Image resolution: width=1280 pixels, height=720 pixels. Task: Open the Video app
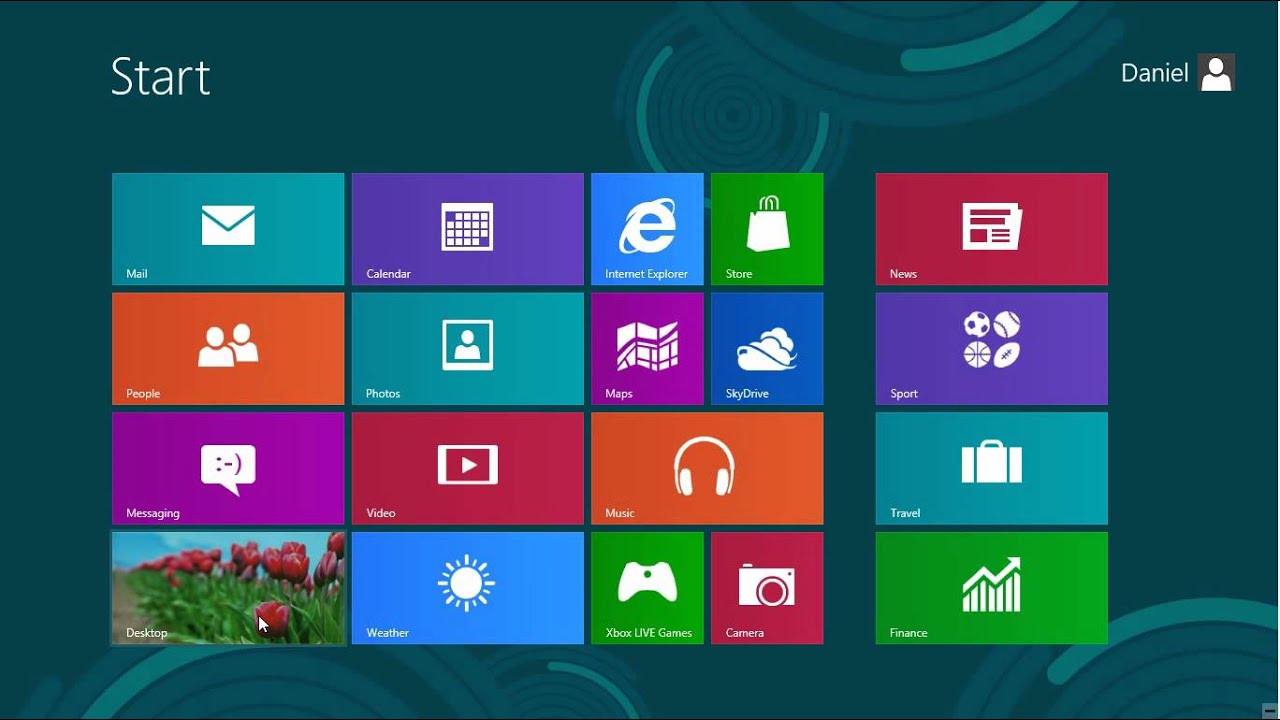[x=467, y=468]
